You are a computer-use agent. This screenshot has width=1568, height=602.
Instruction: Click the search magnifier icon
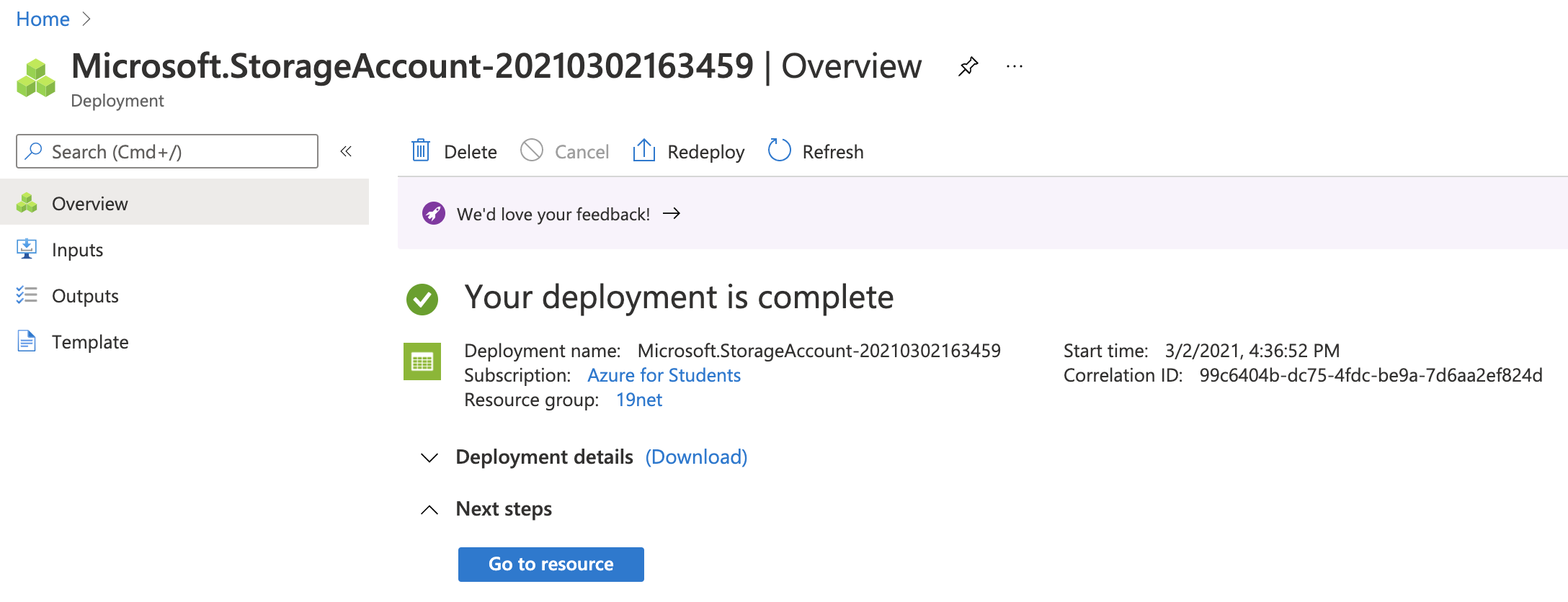(x=33, y=150)
